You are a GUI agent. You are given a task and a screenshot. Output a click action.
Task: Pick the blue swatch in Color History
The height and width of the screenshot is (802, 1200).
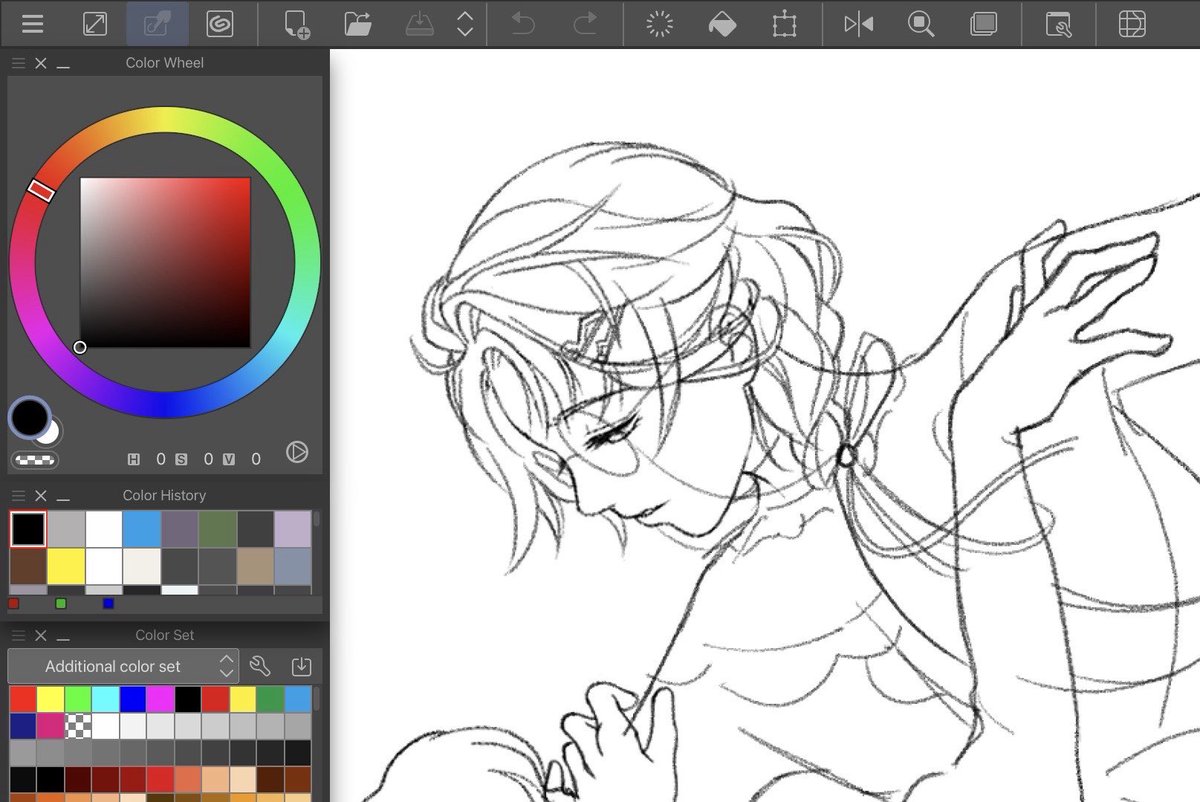pyautogui.click(x=141, y=529)
